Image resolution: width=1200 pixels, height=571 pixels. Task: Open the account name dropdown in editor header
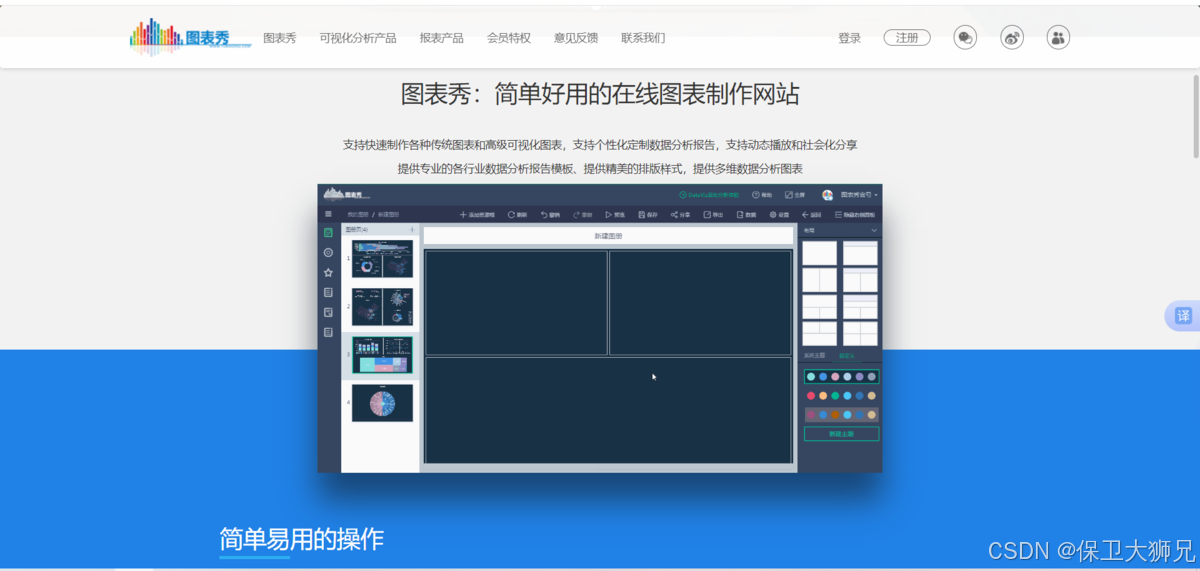[x=859, y=195]
